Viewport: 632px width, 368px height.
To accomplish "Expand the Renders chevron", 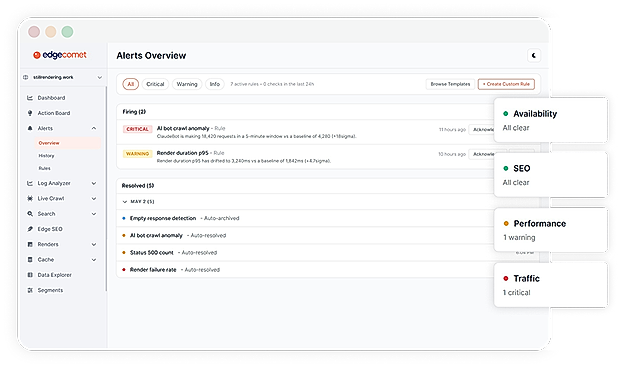I will 94,244.
